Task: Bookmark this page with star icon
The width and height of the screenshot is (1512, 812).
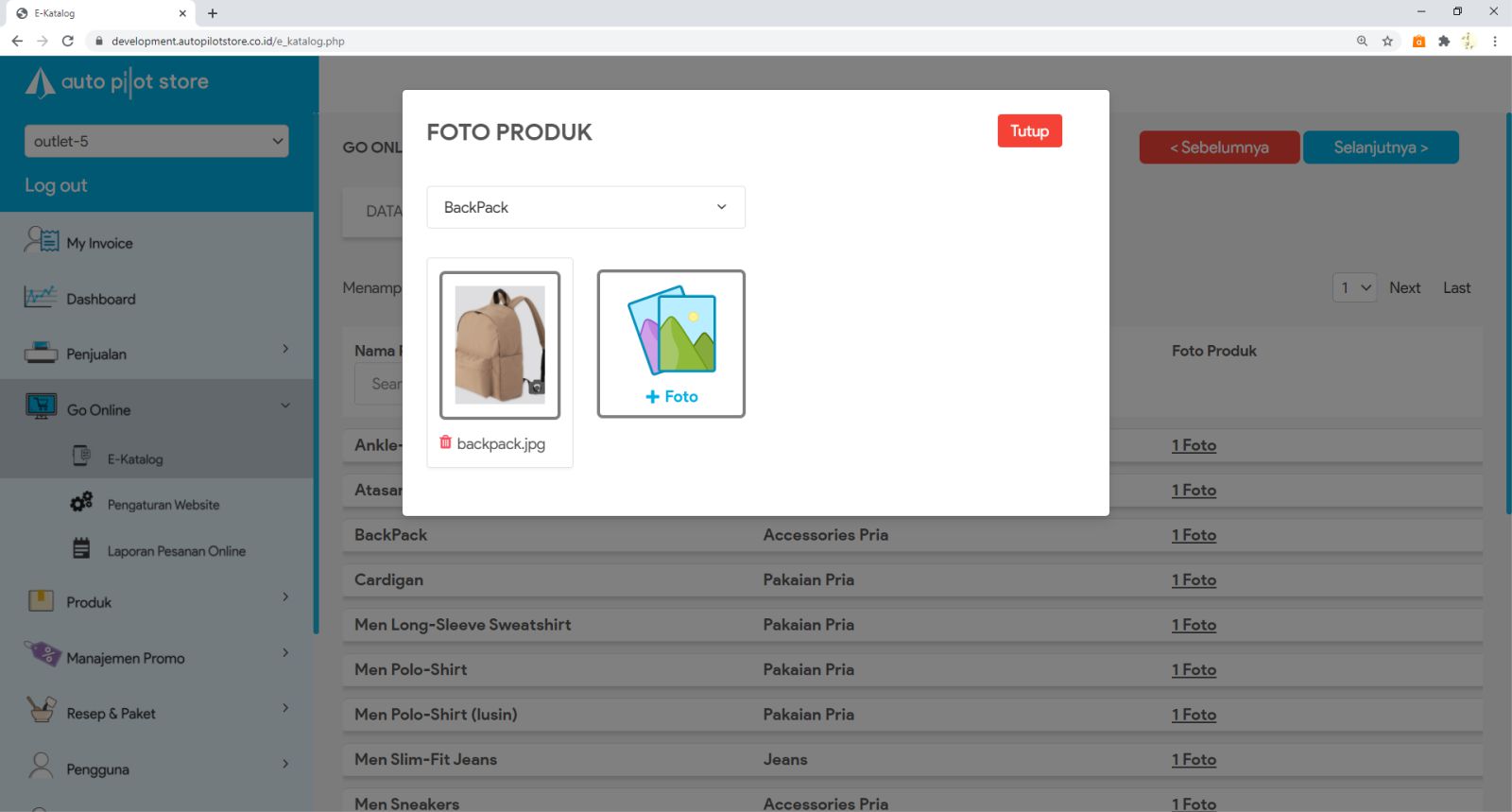Action: (1387, 41)
